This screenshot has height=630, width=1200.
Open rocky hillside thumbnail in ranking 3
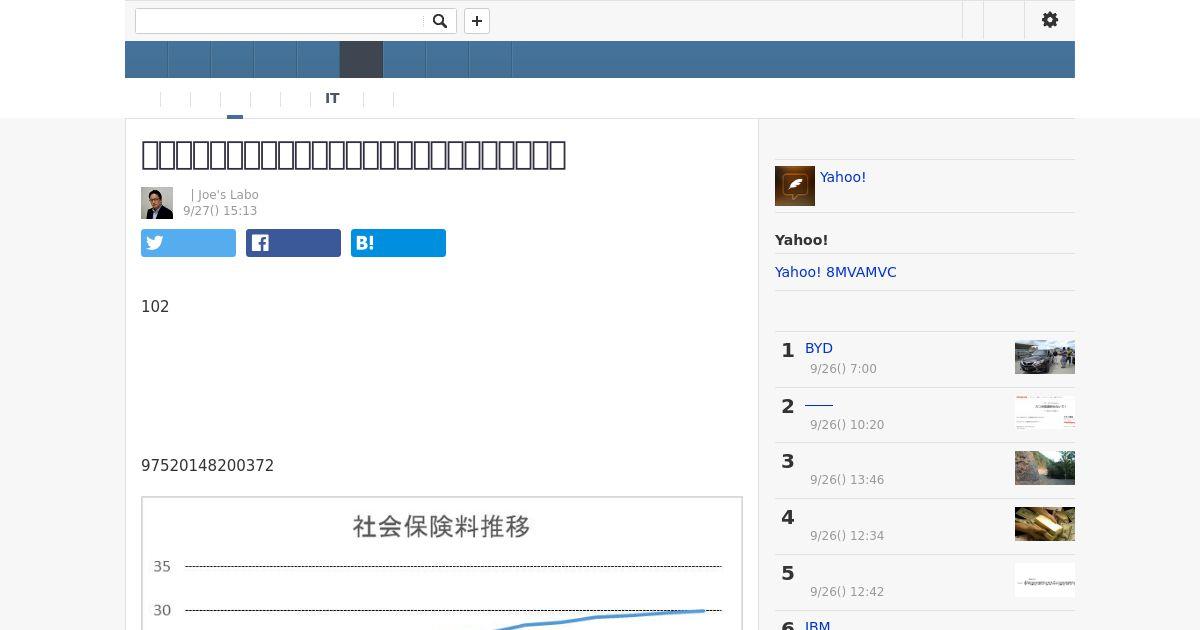[1045, 468]
